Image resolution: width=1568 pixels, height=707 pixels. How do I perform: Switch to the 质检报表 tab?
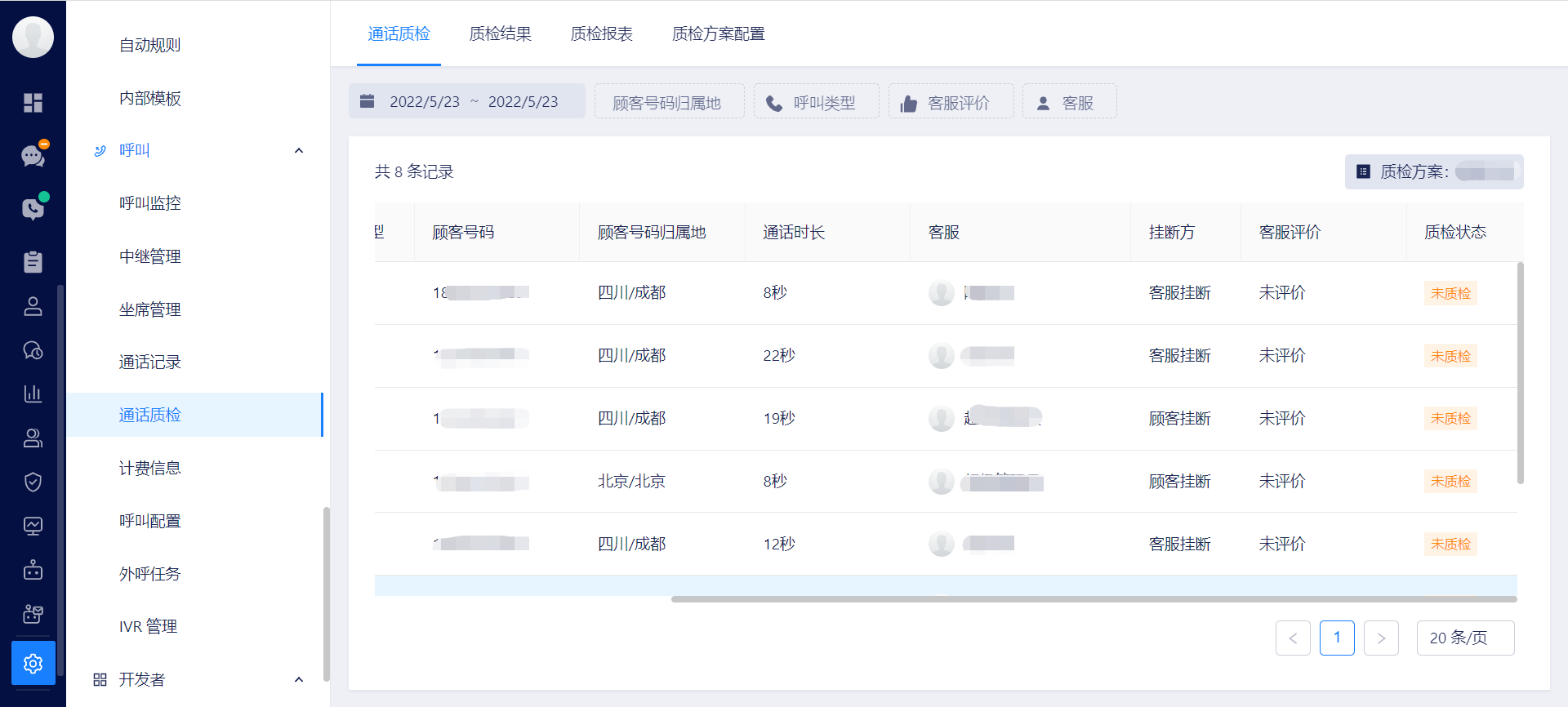click(601, 33)
